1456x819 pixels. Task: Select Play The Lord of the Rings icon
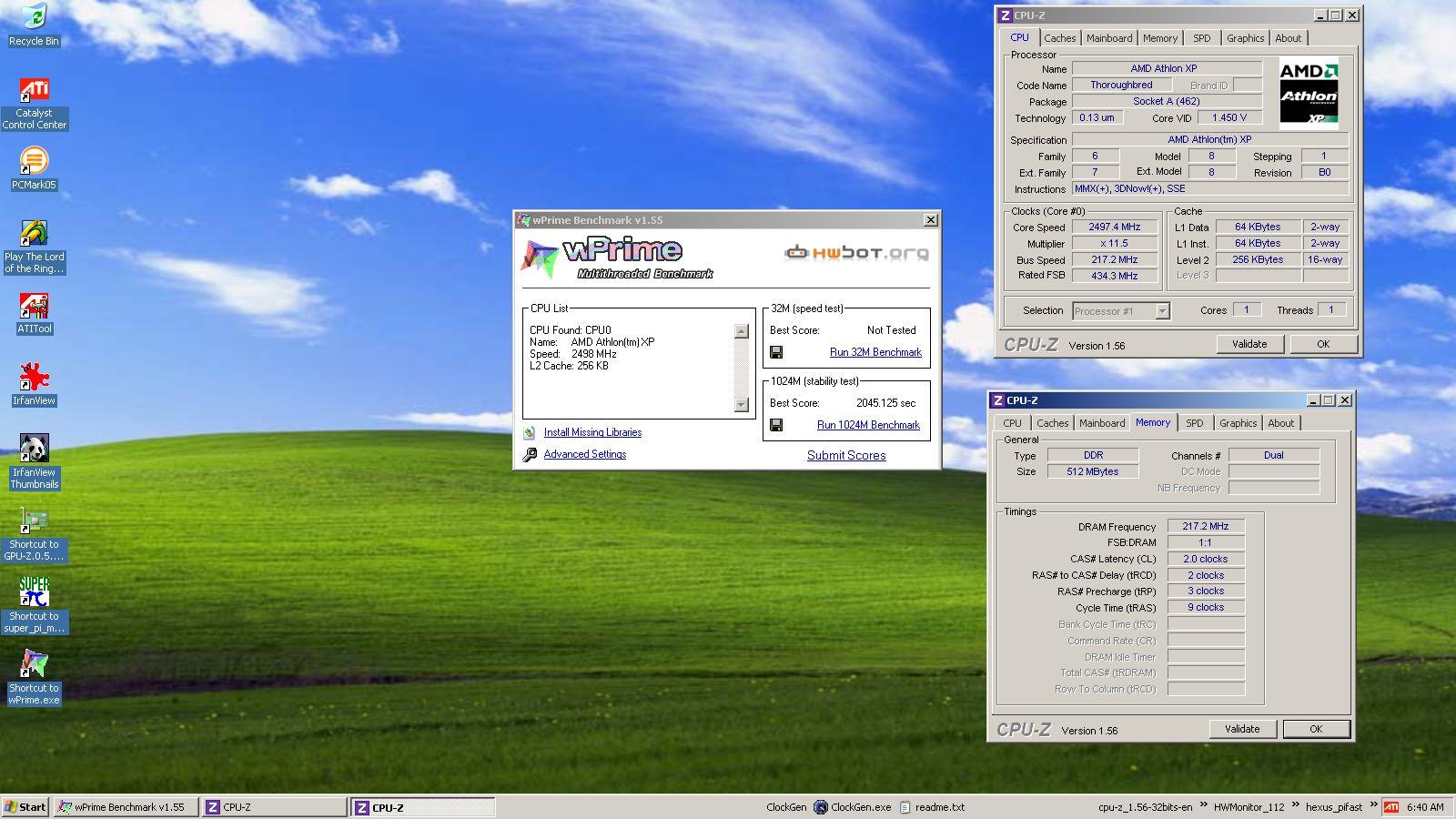click(x=34, y=247)
